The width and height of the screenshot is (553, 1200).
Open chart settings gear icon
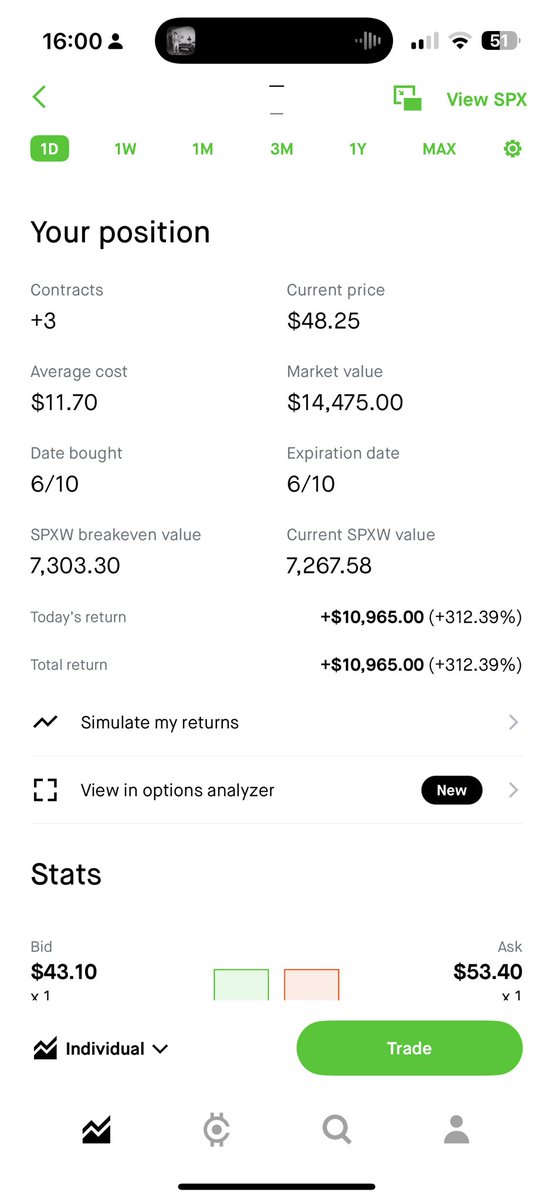pos(512,149)
